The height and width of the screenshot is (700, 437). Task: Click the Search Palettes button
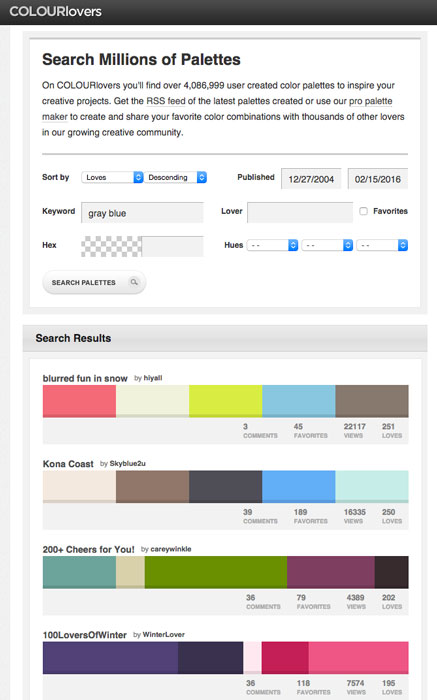(x=94, y=282)
